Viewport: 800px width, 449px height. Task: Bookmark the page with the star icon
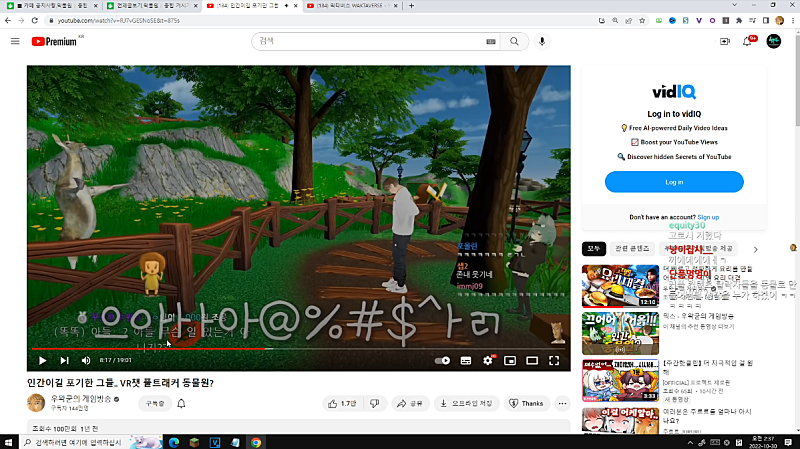pos(642,20)
